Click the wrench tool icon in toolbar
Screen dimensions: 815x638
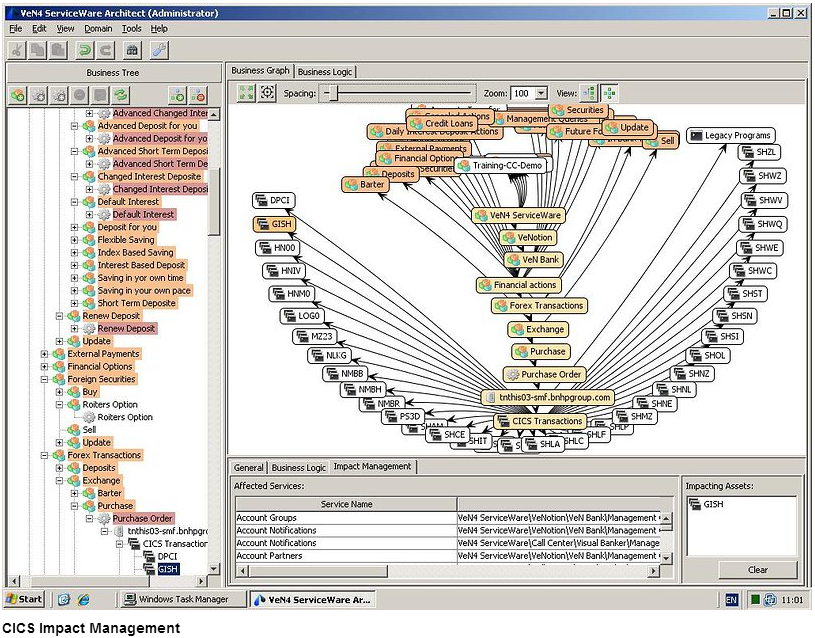(159, 50)
